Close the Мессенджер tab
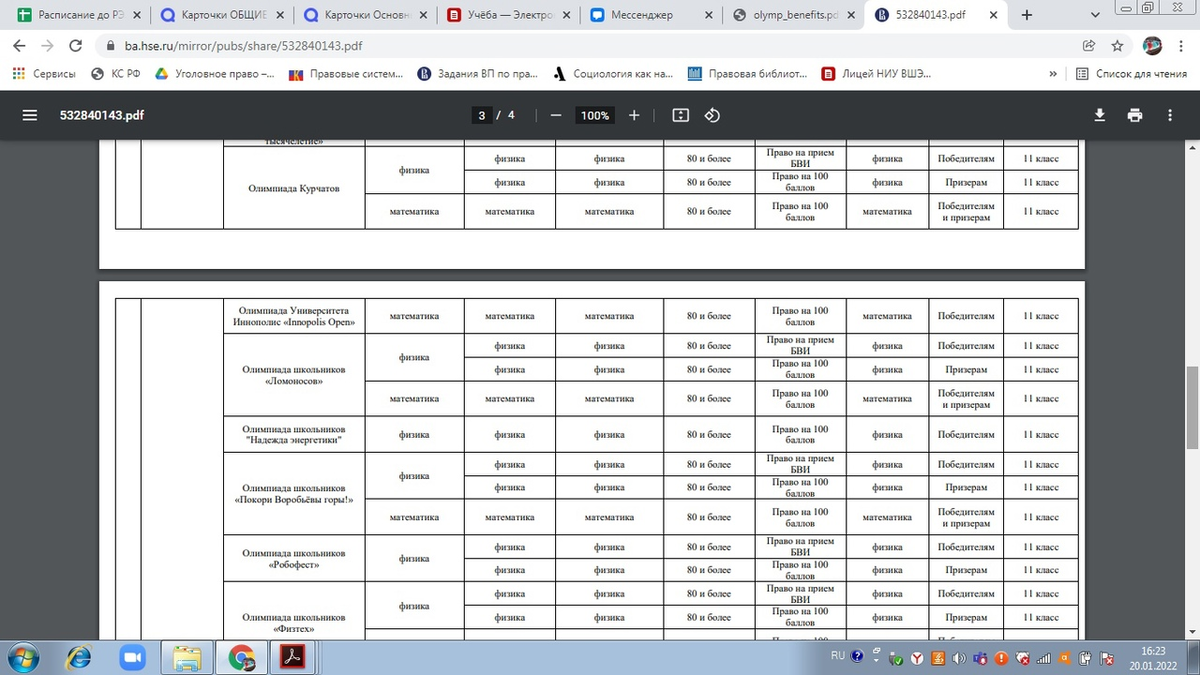The image size is (1200, 675). click(x=708, y=15)
